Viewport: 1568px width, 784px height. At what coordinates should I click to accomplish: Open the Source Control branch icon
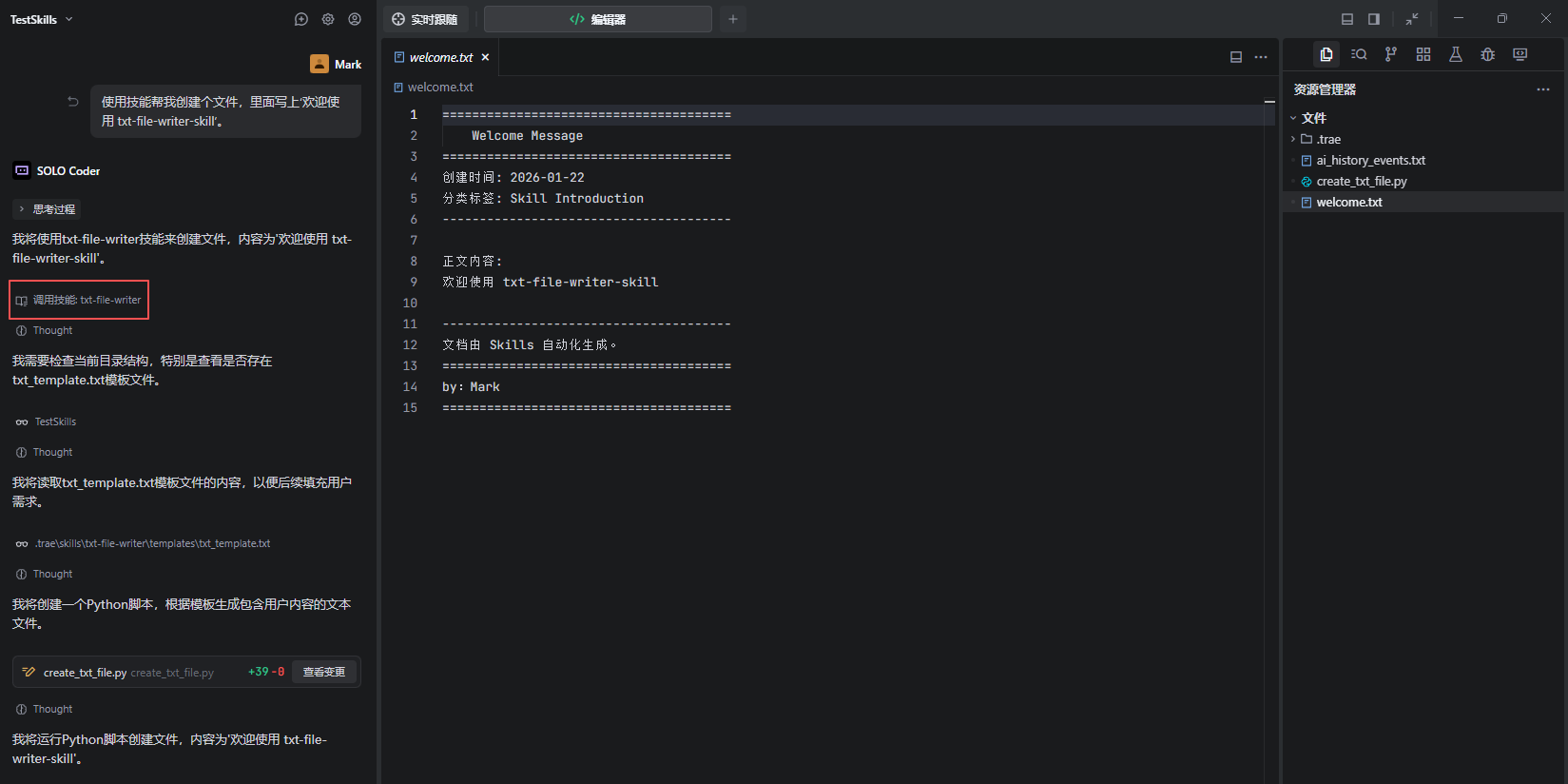pyautogui.click(x=1391, y=54)
